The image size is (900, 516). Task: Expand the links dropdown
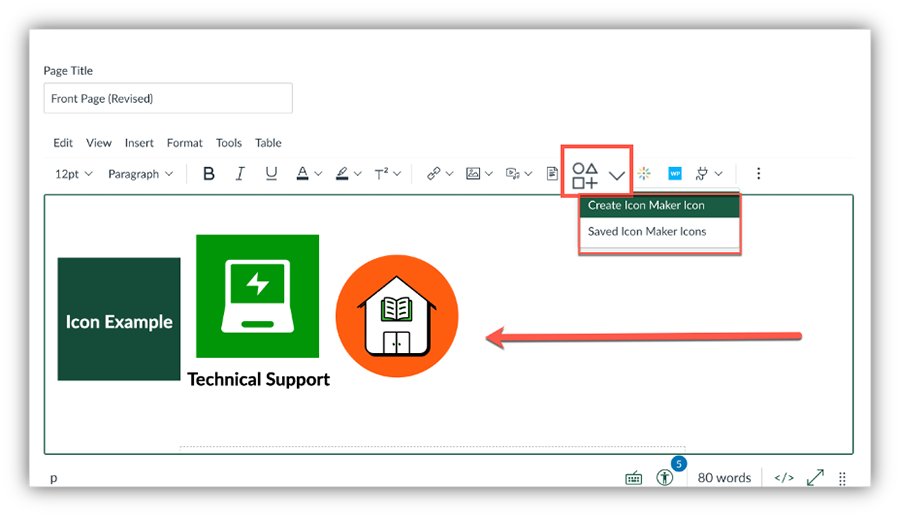pos(439,174)
